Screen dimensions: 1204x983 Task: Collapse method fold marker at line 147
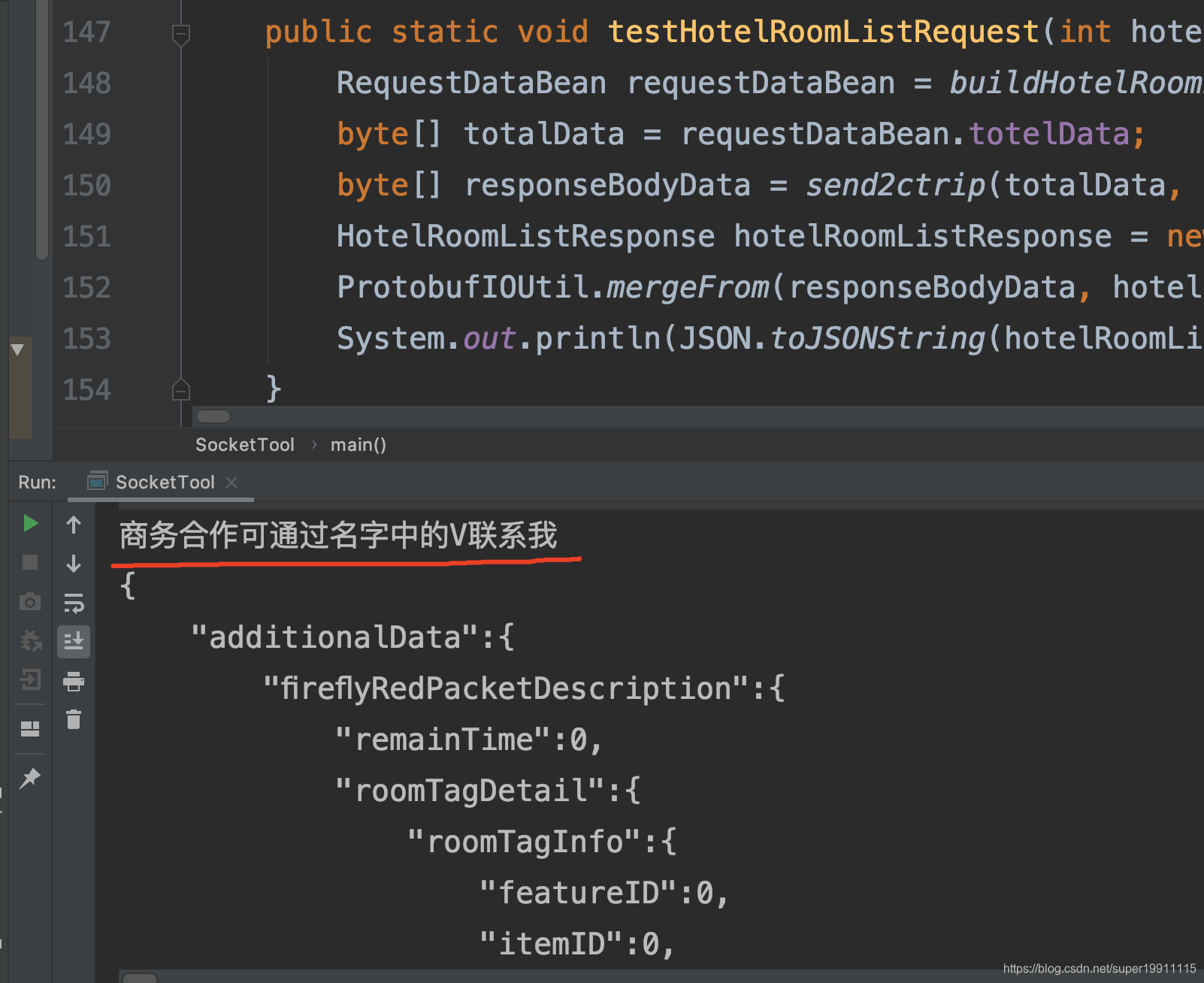click(181, 34)
